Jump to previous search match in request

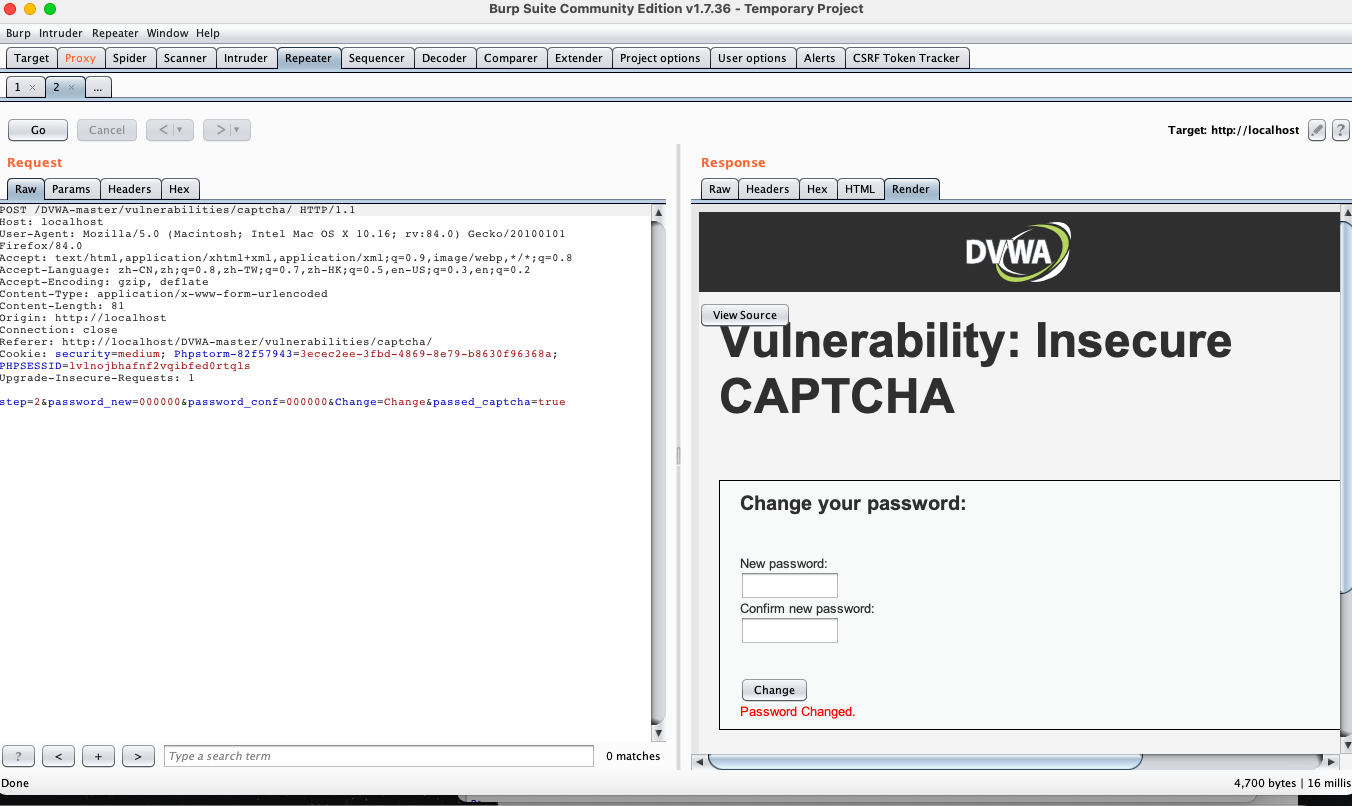point(59,756)
